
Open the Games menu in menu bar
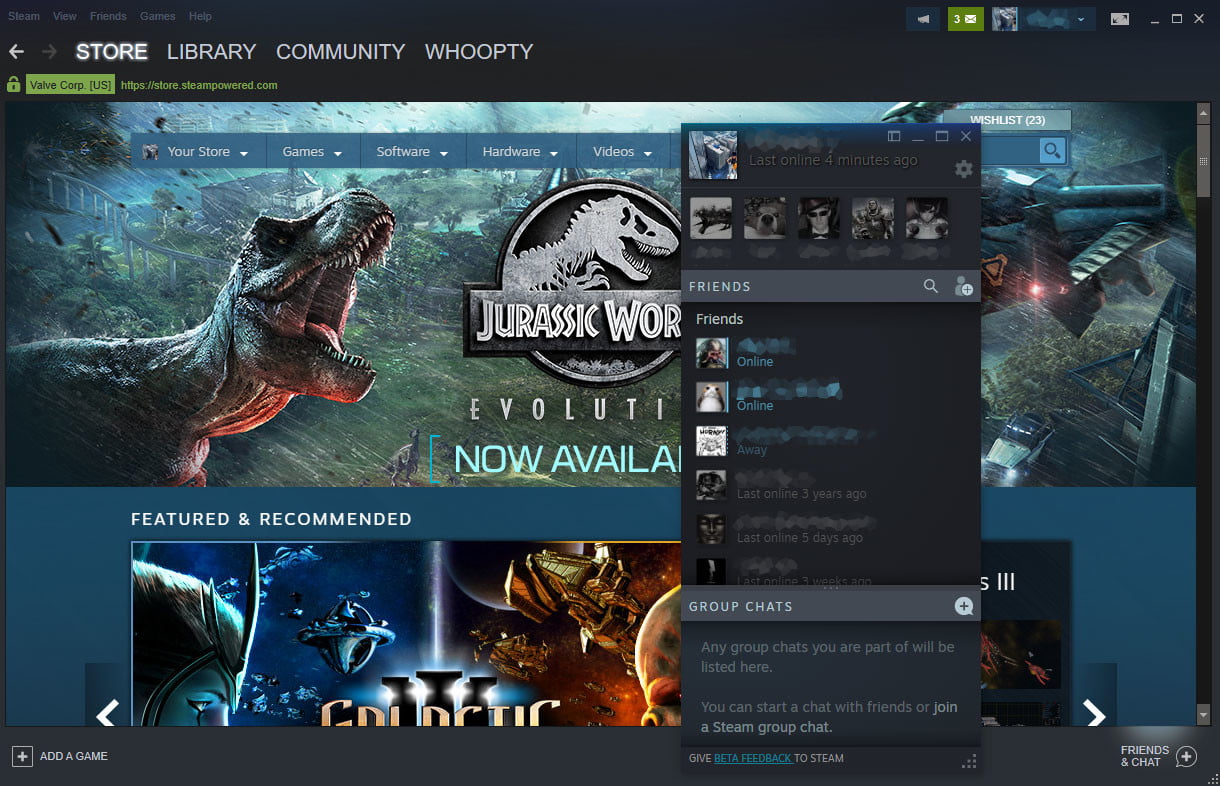pyautogui.click(x=158, y=16)
